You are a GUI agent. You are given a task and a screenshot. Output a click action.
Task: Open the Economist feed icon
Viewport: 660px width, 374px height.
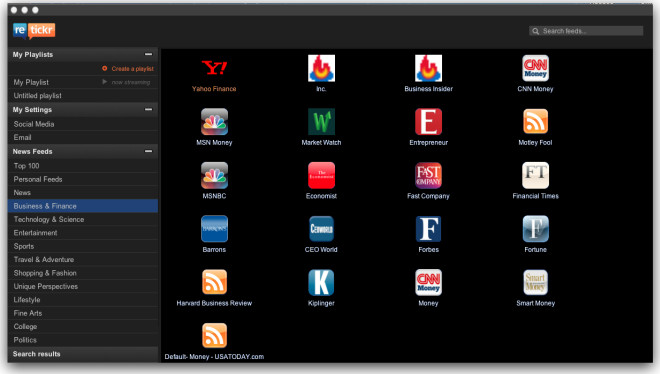[x=321, y=175]
